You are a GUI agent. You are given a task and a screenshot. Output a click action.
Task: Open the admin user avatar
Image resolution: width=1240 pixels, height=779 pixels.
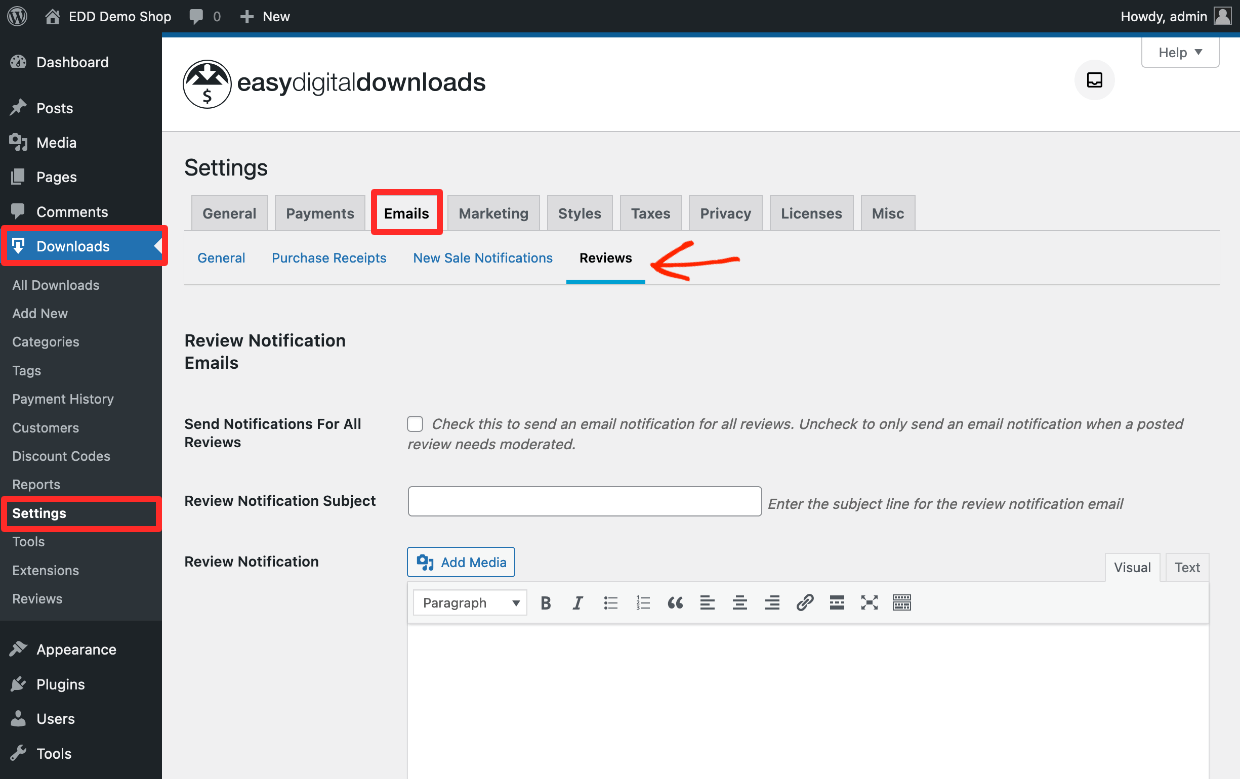click(1222, 16)
